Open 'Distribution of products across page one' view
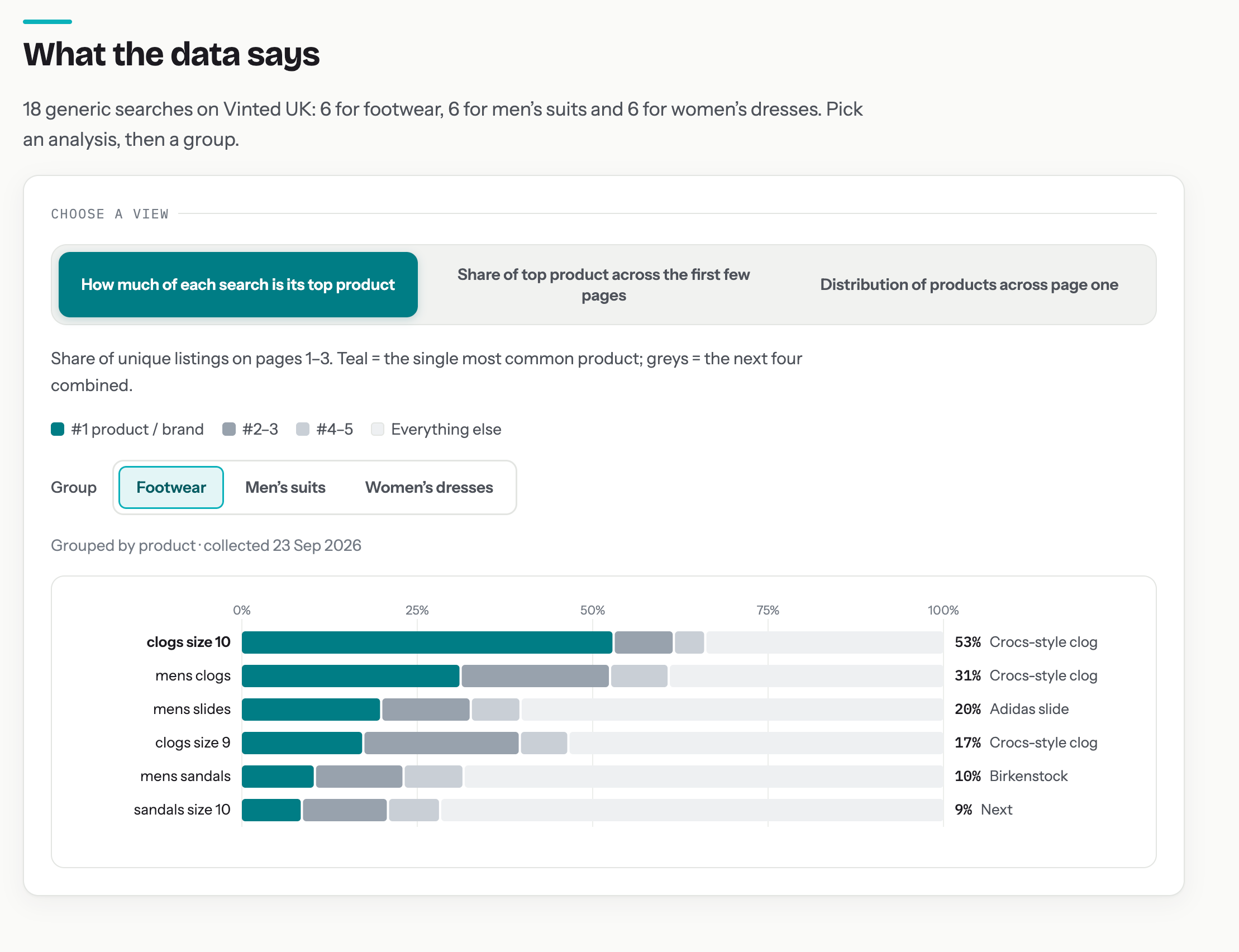 pyautogui.click(x=969, y=284)
